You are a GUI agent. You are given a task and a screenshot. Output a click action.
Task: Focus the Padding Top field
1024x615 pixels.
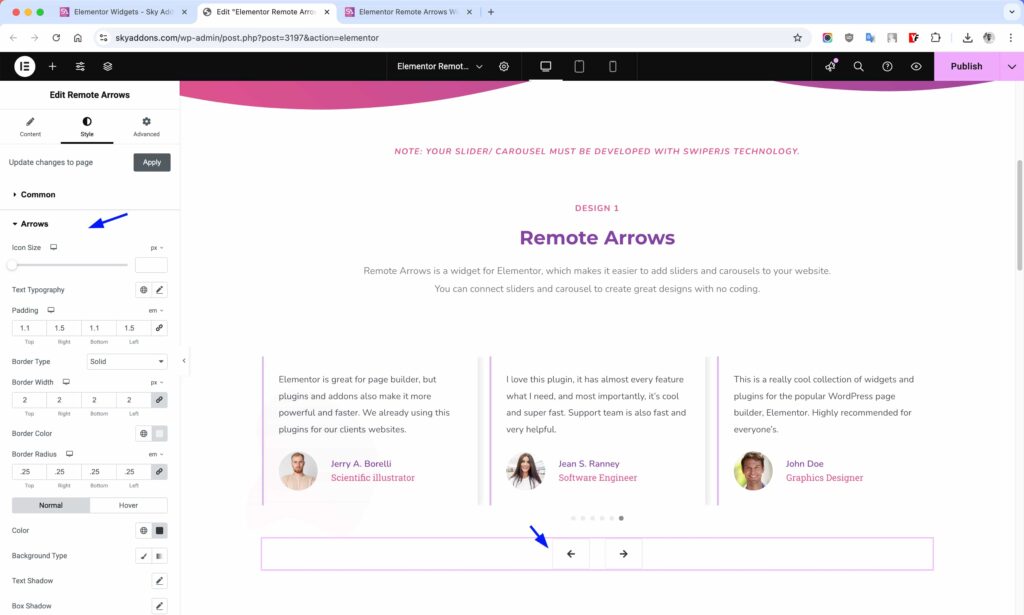[29, 328]
